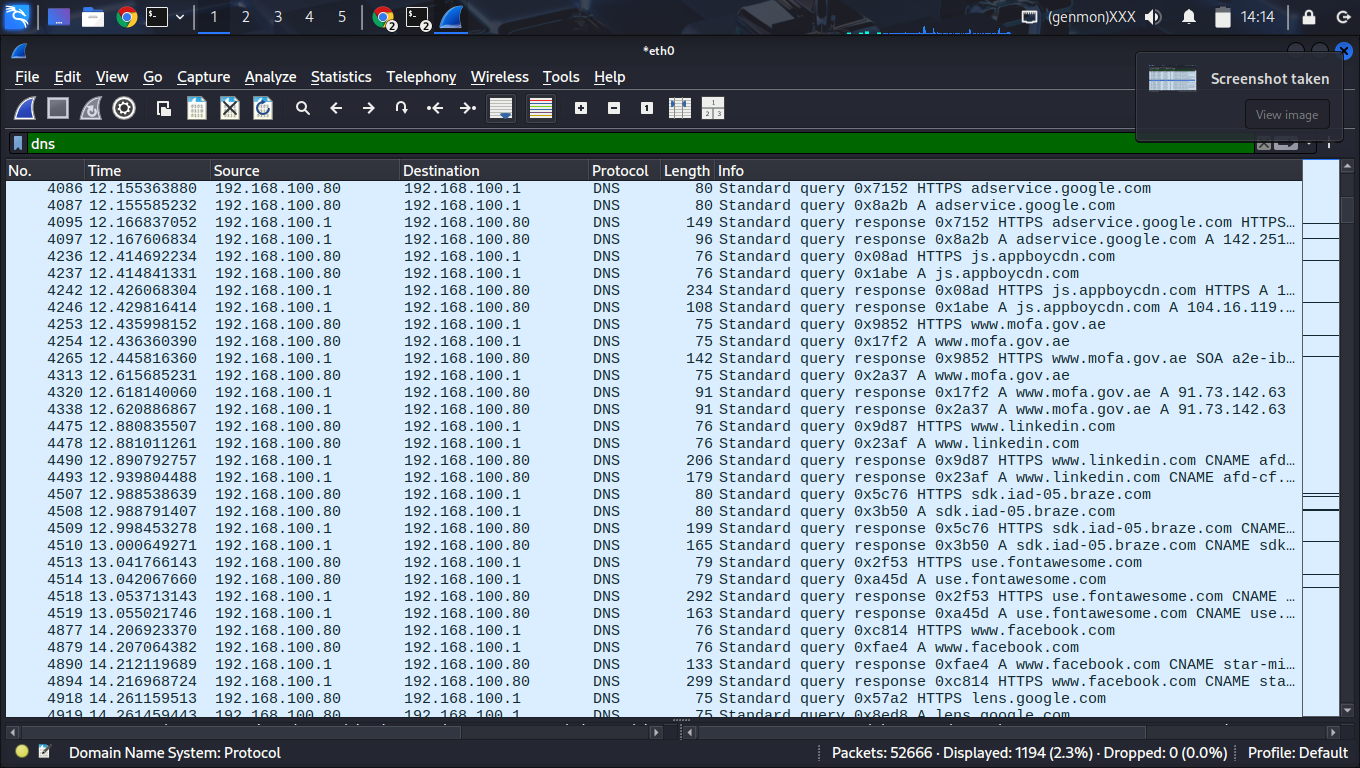Image resolution: width=1360 pixels, height=768 pixels.
Task: Switch to workspace 3
Action: coord(278,17)
